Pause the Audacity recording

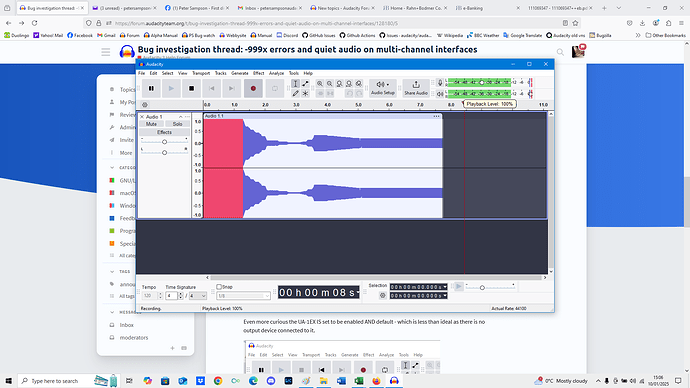[151, 88]
